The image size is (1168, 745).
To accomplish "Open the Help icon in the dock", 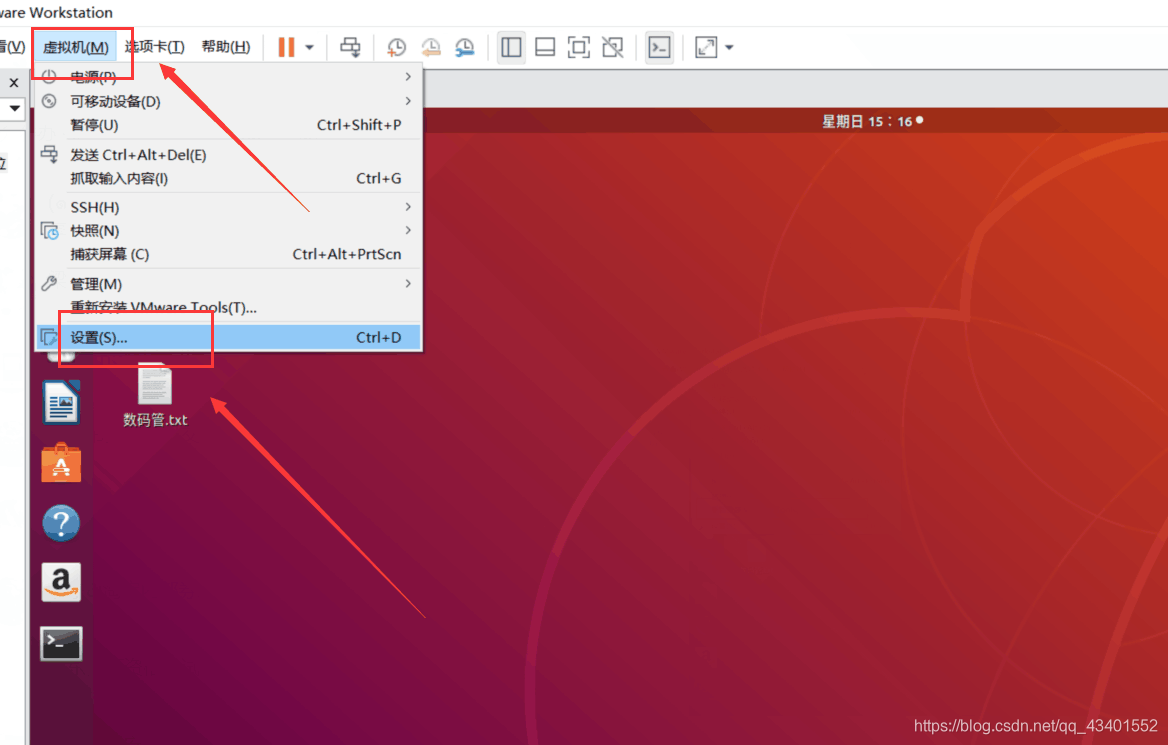I will point(61,523).
